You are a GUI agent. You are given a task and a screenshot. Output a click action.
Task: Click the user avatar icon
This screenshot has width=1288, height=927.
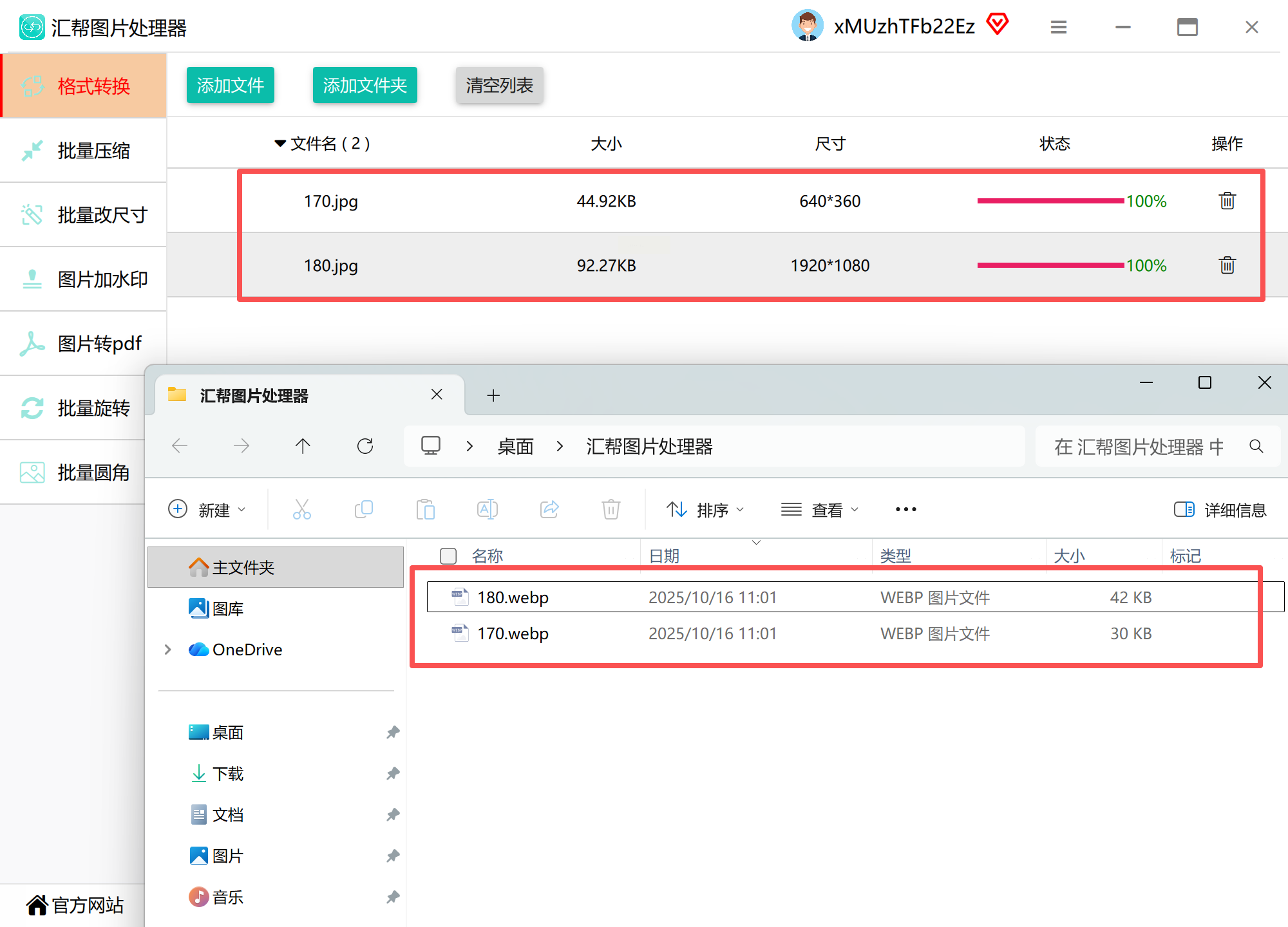(807, 26)
